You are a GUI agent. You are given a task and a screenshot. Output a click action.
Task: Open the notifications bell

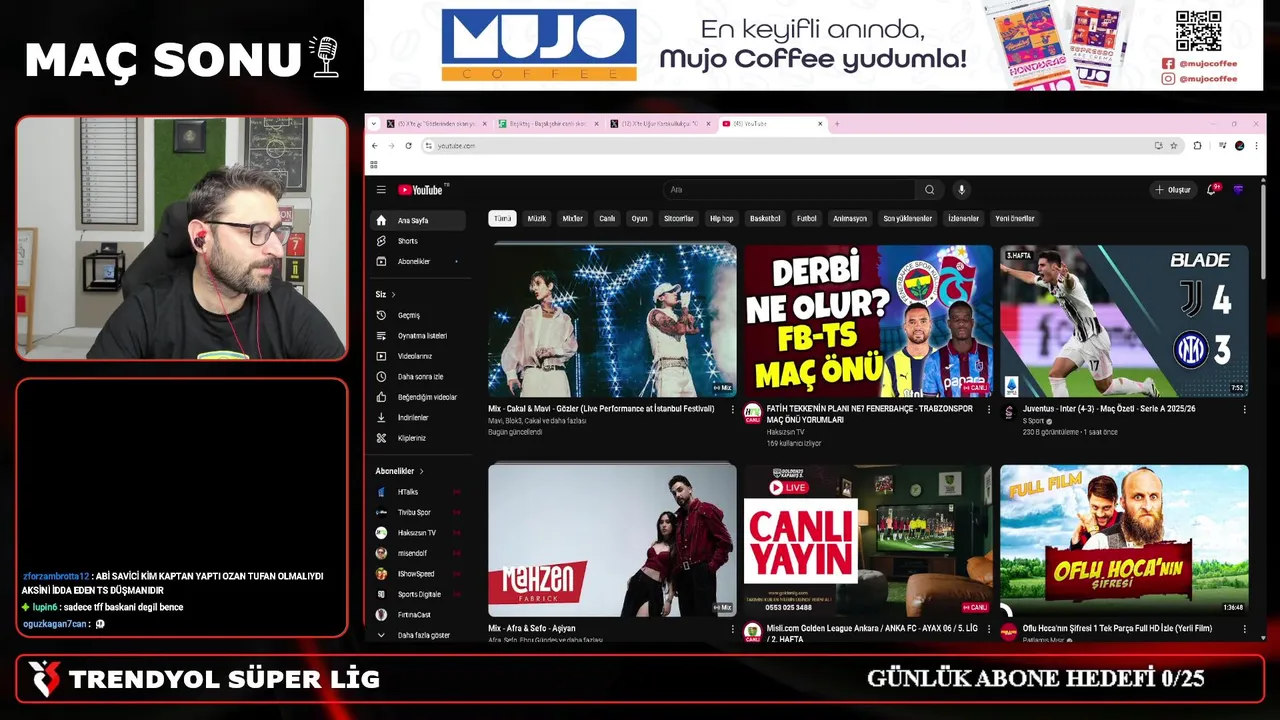[x=1211, y=189]
